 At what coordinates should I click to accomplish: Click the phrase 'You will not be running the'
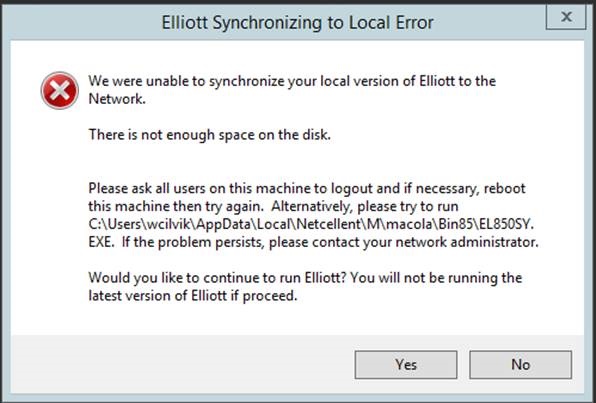pos(436,278)
